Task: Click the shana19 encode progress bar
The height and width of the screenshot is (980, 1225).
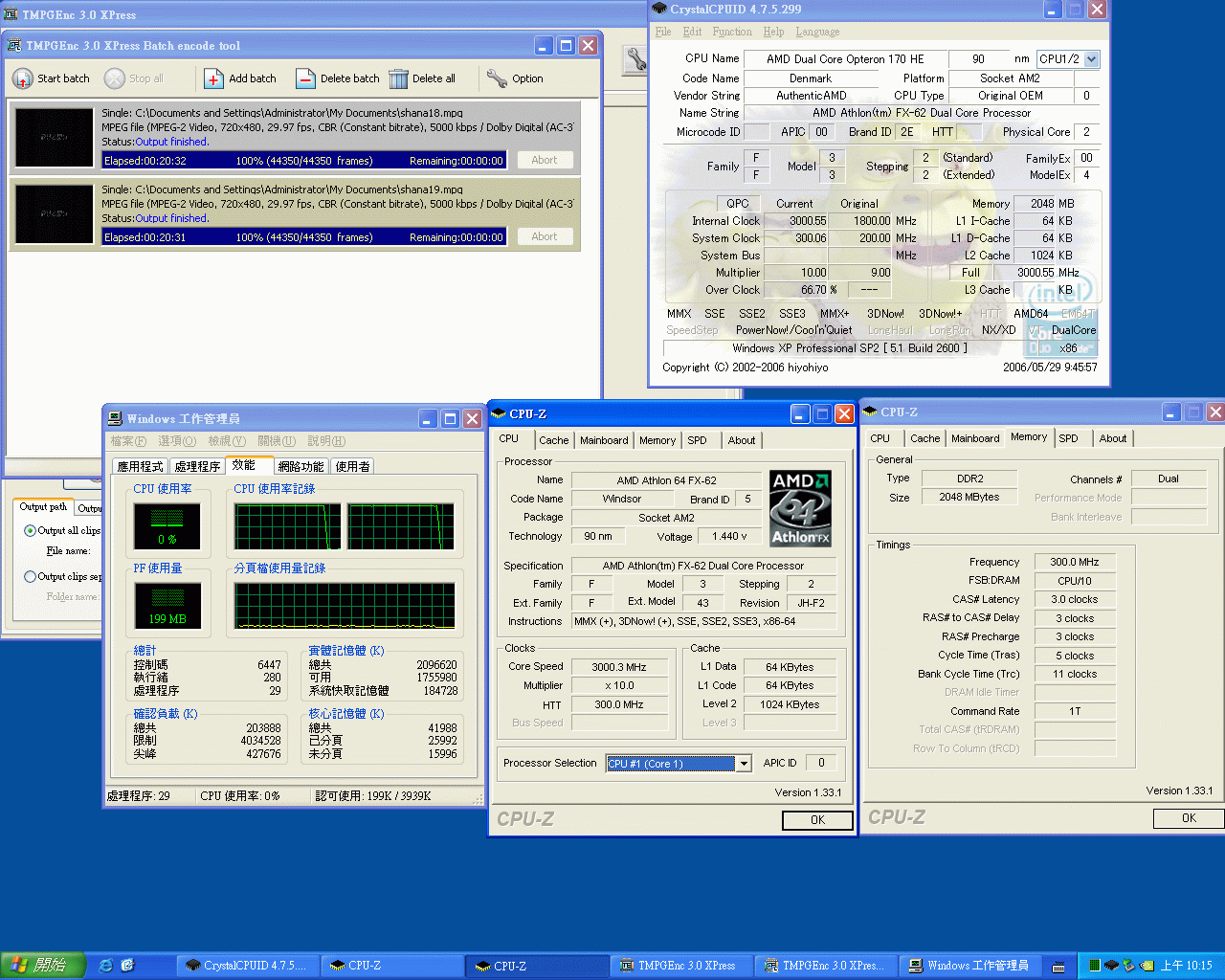Action: (304, 236)
